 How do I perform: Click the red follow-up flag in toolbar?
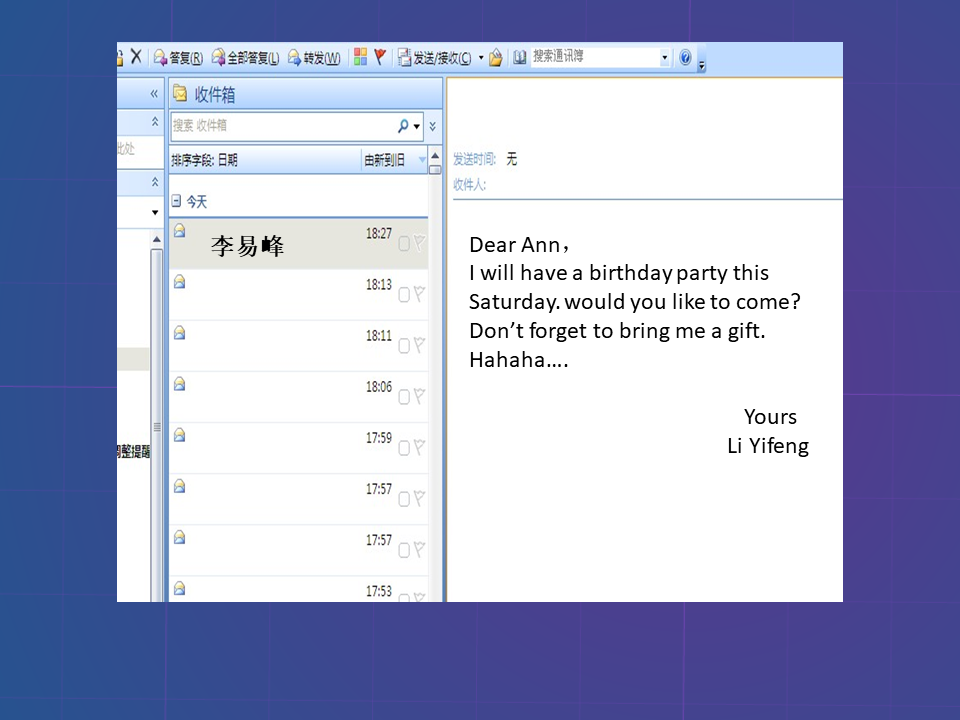click(x=380, y=57)
